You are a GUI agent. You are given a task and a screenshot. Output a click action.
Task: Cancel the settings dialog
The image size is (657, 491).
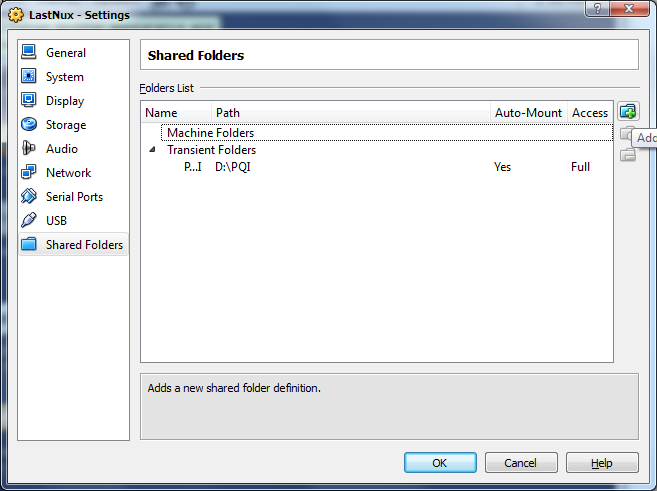[x=520, y=463]
